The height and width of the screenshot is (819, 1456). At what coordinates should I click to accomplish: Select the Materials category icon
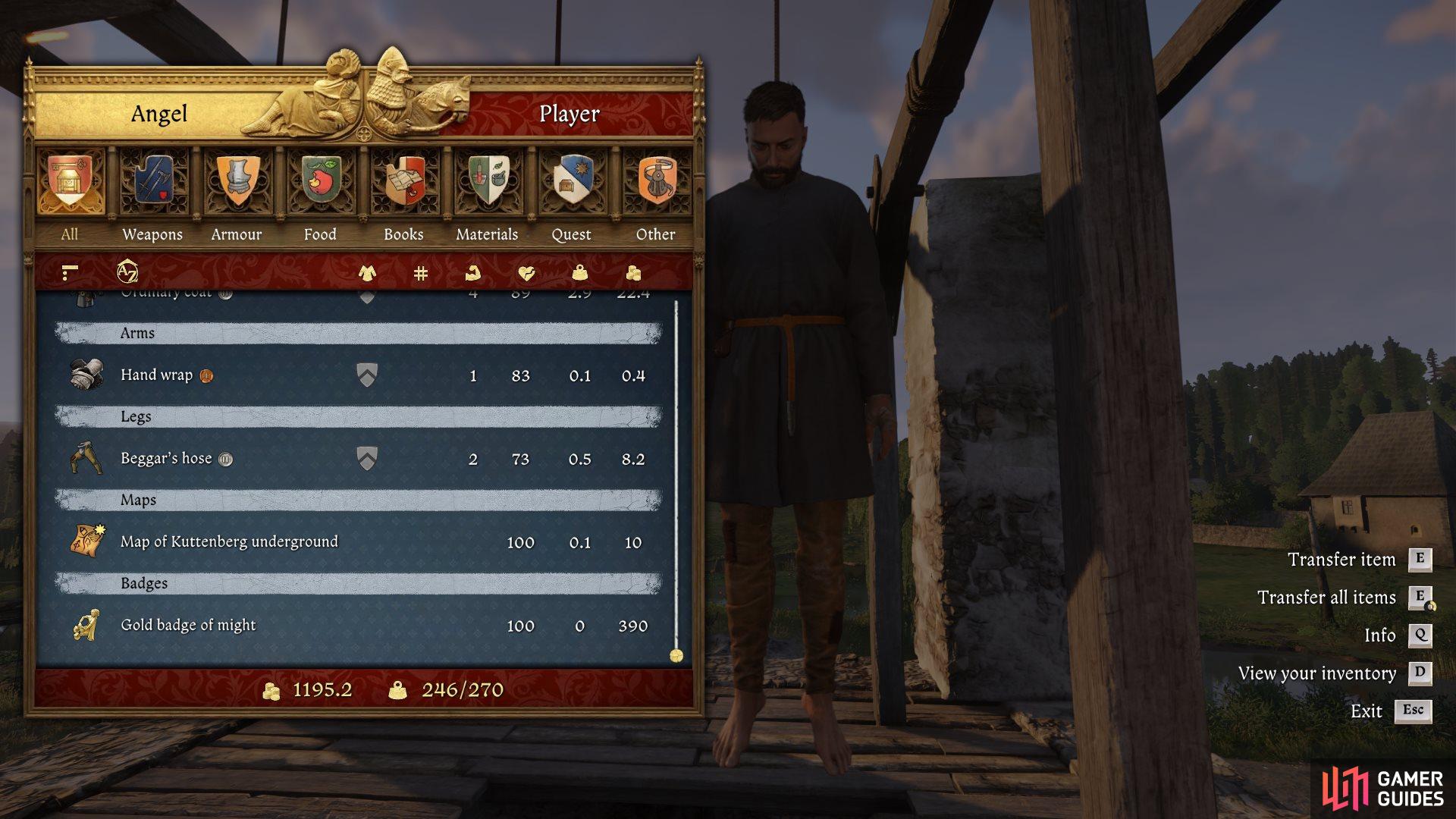(x=488, y=180)
